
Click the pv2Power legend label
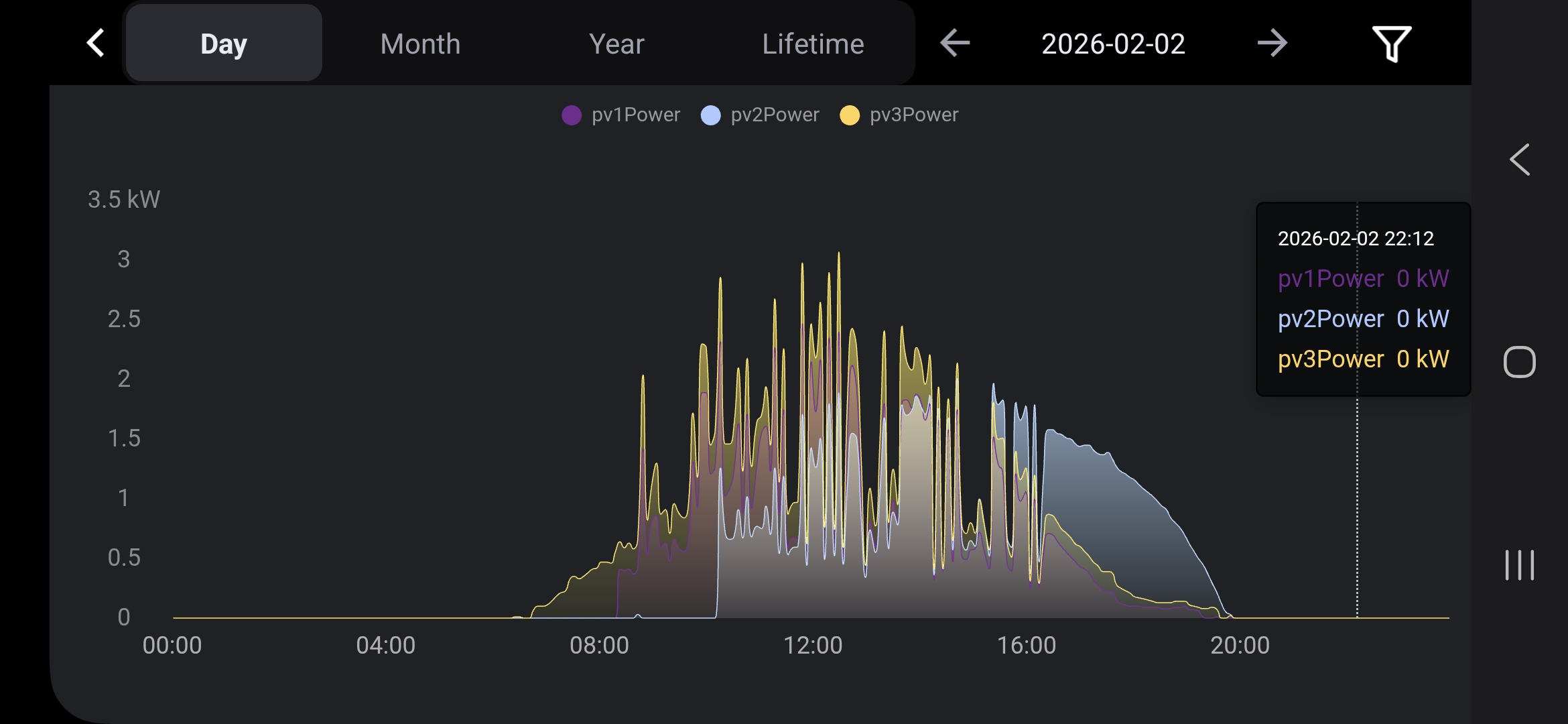775,115
